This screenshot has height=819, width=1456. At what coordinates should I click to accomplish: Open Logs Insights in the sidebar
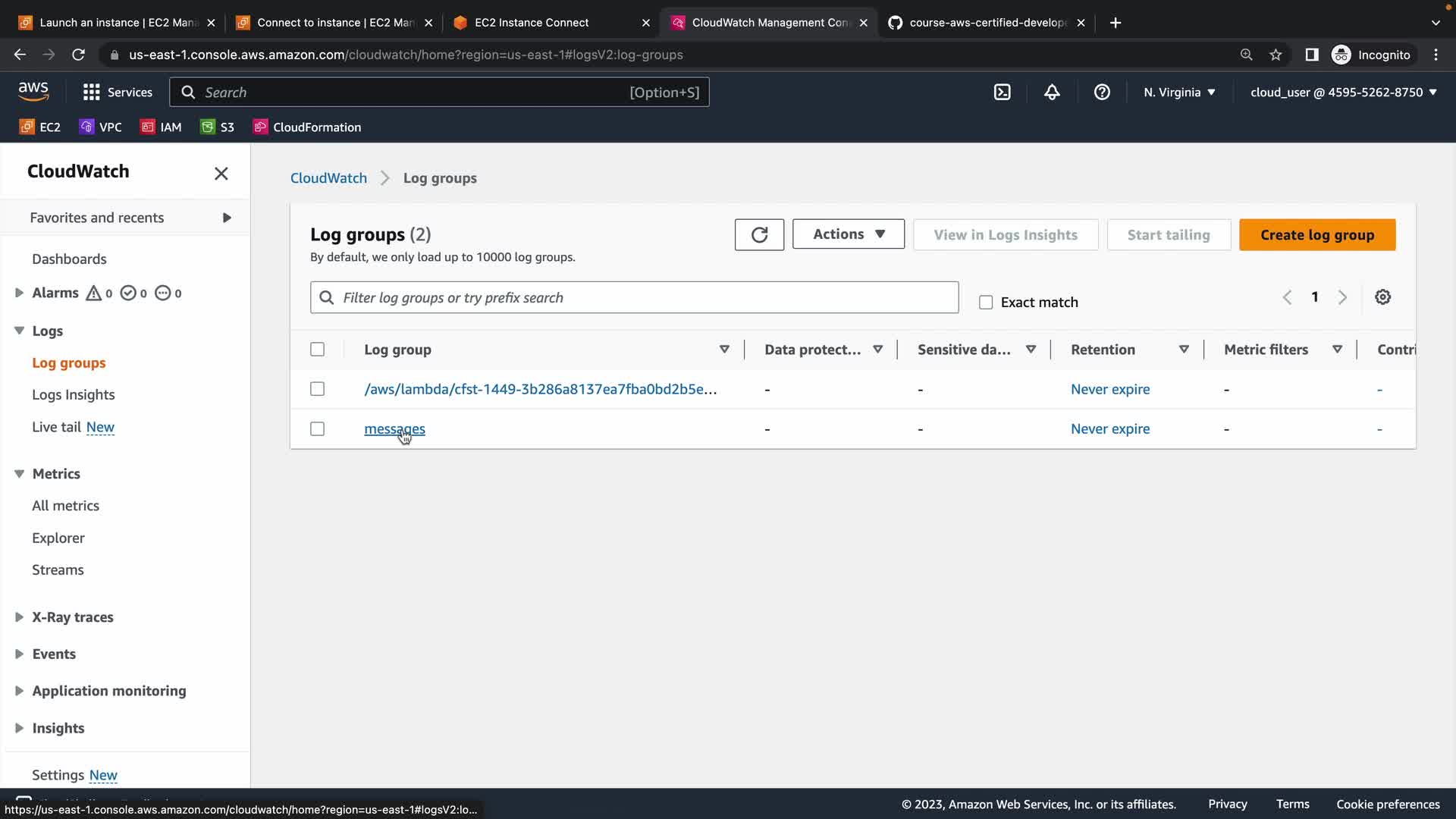(x=74, y=395)
